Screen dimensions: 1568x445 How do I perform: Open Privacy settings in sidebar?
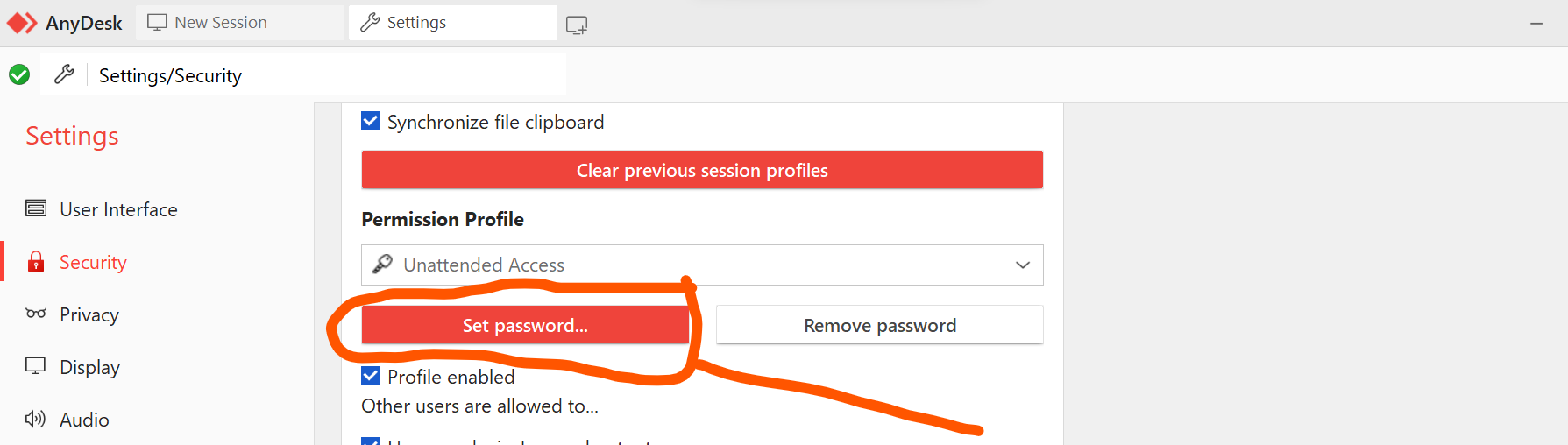point(89,314)
